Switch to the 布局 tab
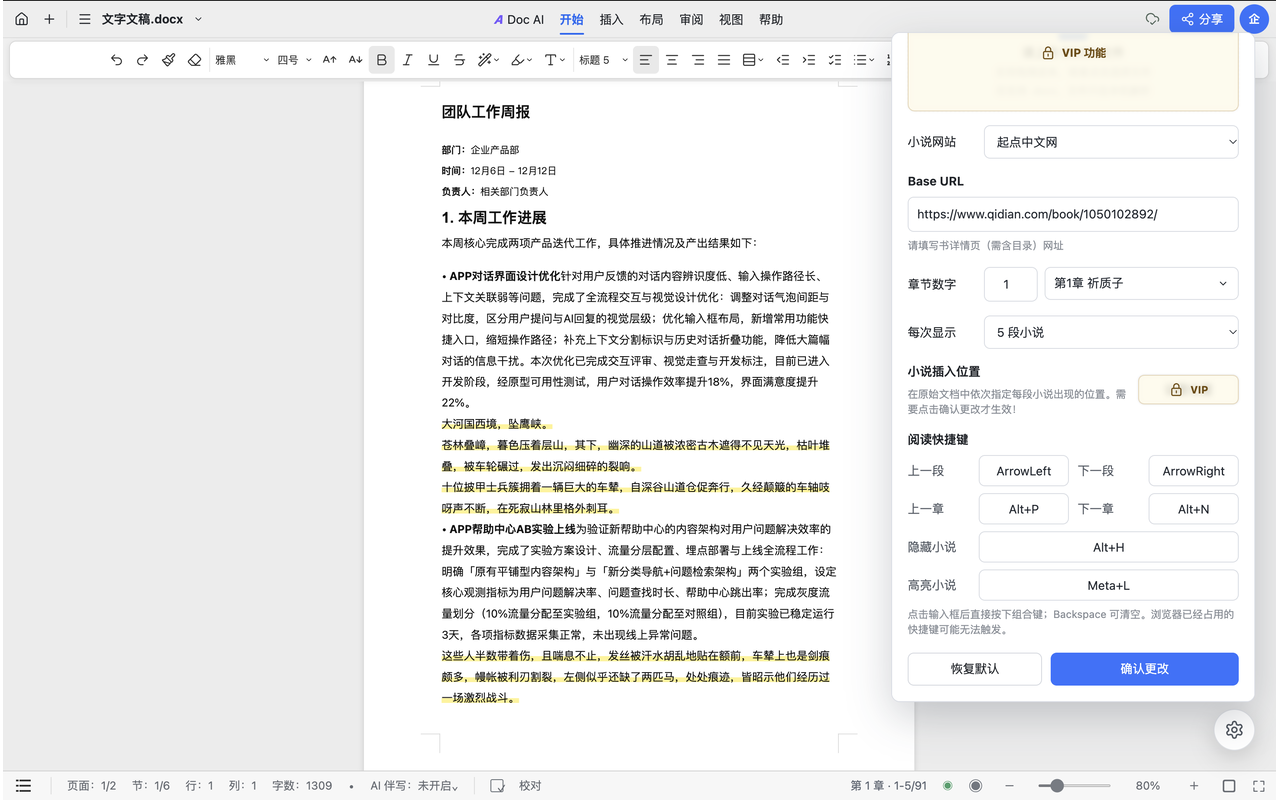Image resolution: width=1280 pixels, height=800 pixels. (651, 19)
